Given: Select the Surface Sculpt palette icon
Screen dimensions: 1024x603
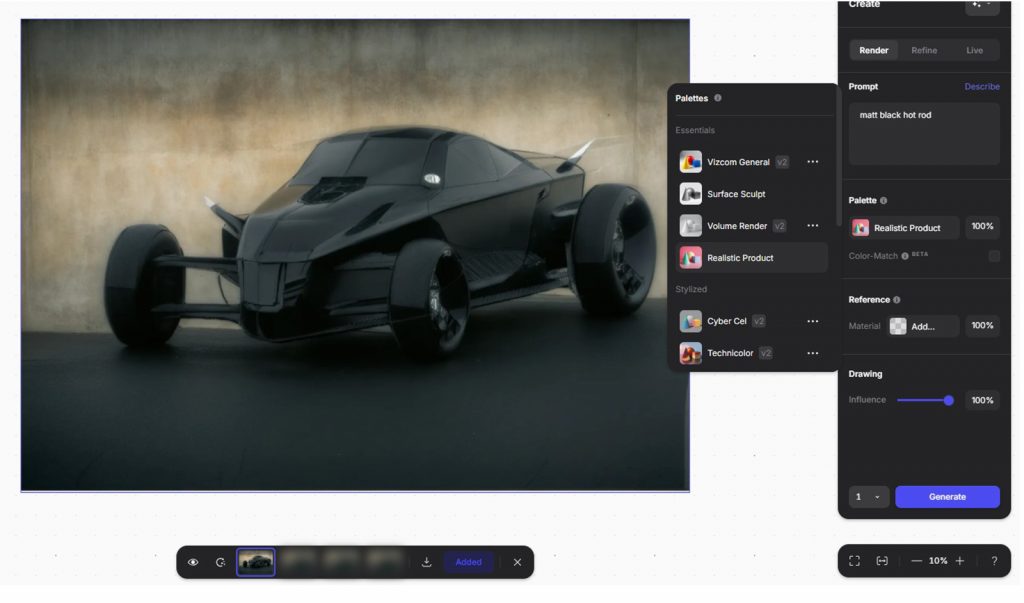Looking at the screenshot, I should 691,193.
